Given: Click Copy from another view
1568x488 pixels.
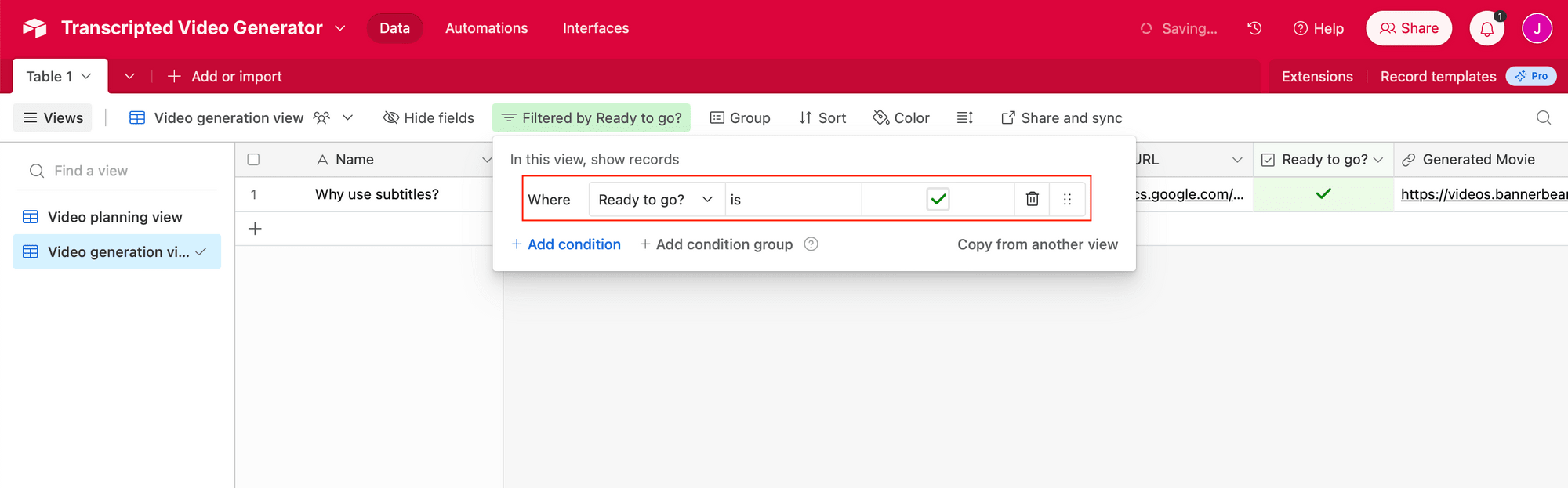Looking at the screenshot, I should [x=1037, y=244].
